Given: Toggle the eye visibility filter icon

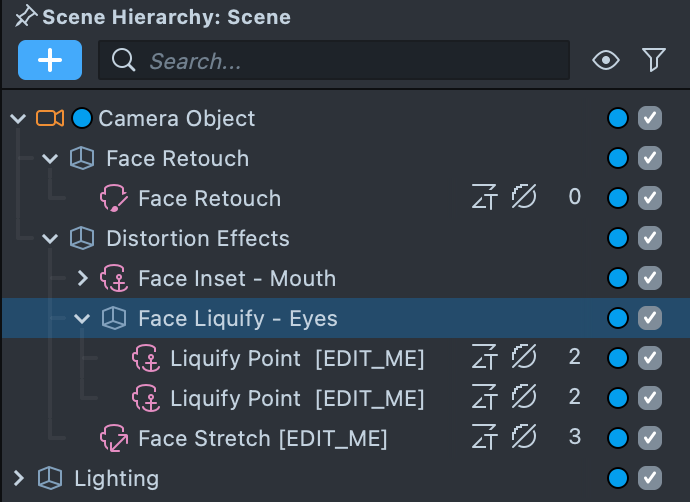Looking at the screenshot, I should (605, 61).
